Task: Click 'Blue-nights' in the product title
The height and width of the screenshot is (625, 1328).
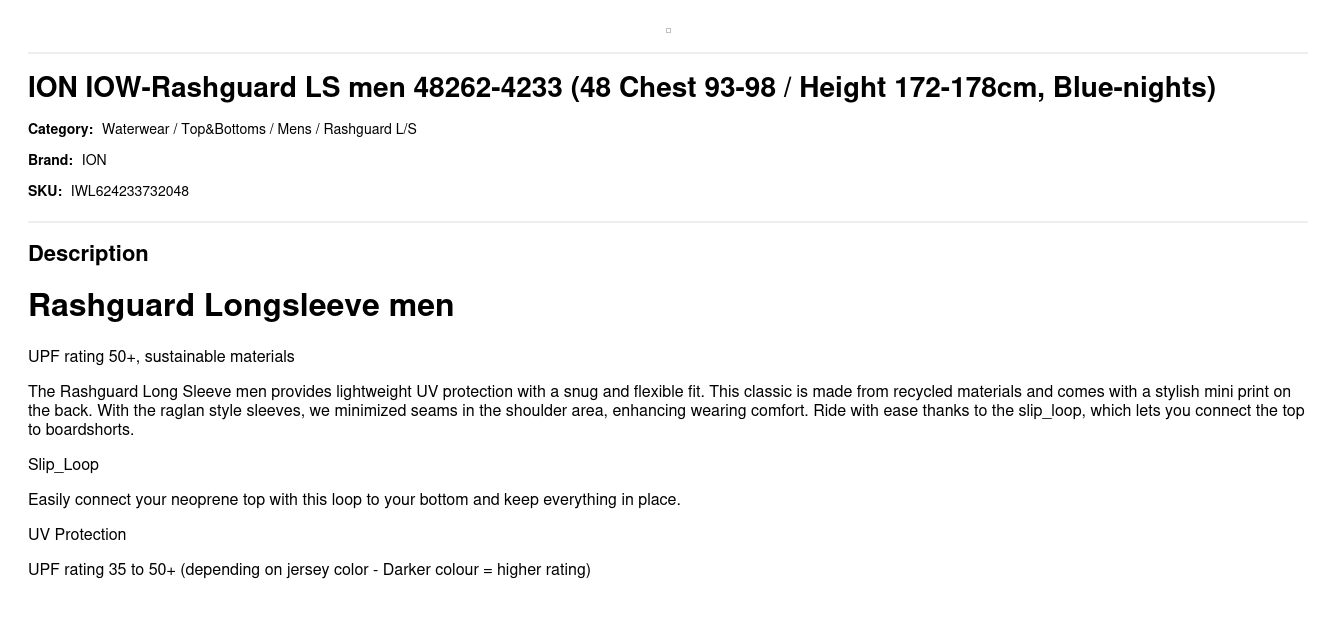Action: pos(1130,88)
